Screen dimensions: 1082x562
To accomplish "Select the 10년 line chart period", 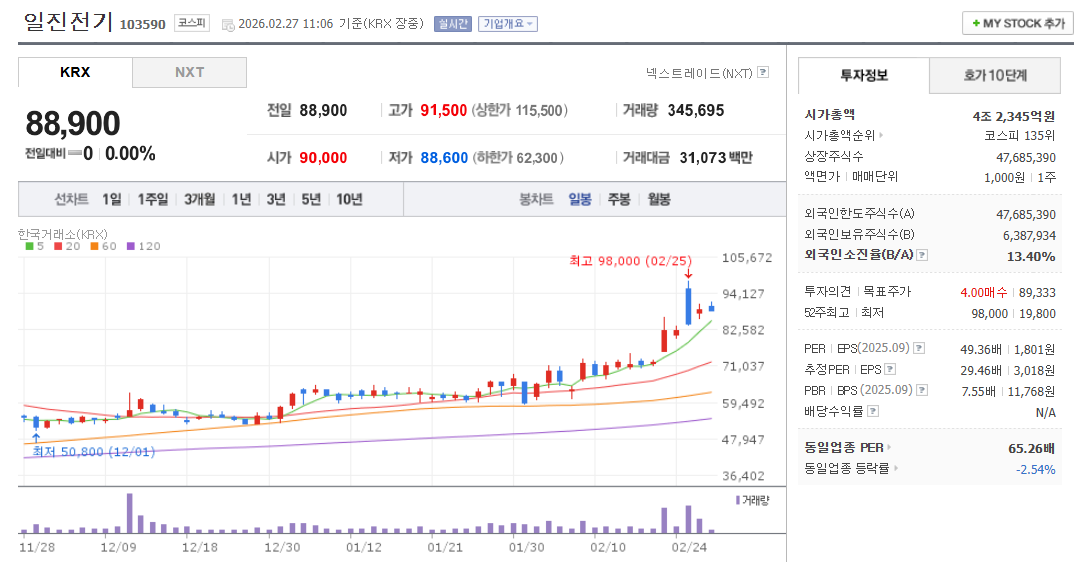I will (349, 200).
